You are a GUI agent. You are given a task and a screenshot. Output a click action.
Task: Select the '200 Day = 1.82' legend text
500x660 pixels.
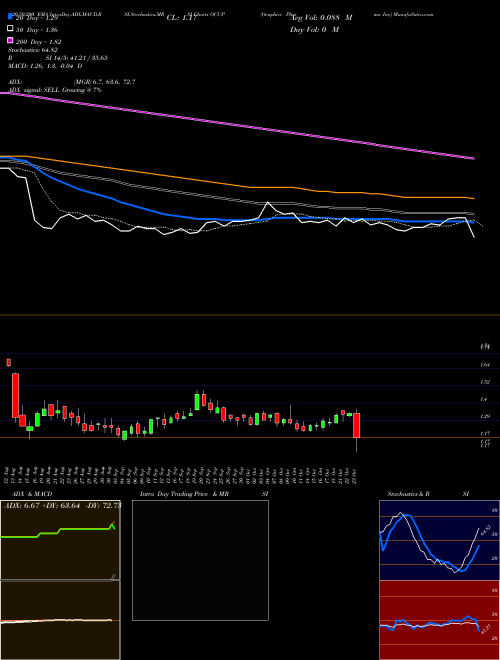[39, 42]
